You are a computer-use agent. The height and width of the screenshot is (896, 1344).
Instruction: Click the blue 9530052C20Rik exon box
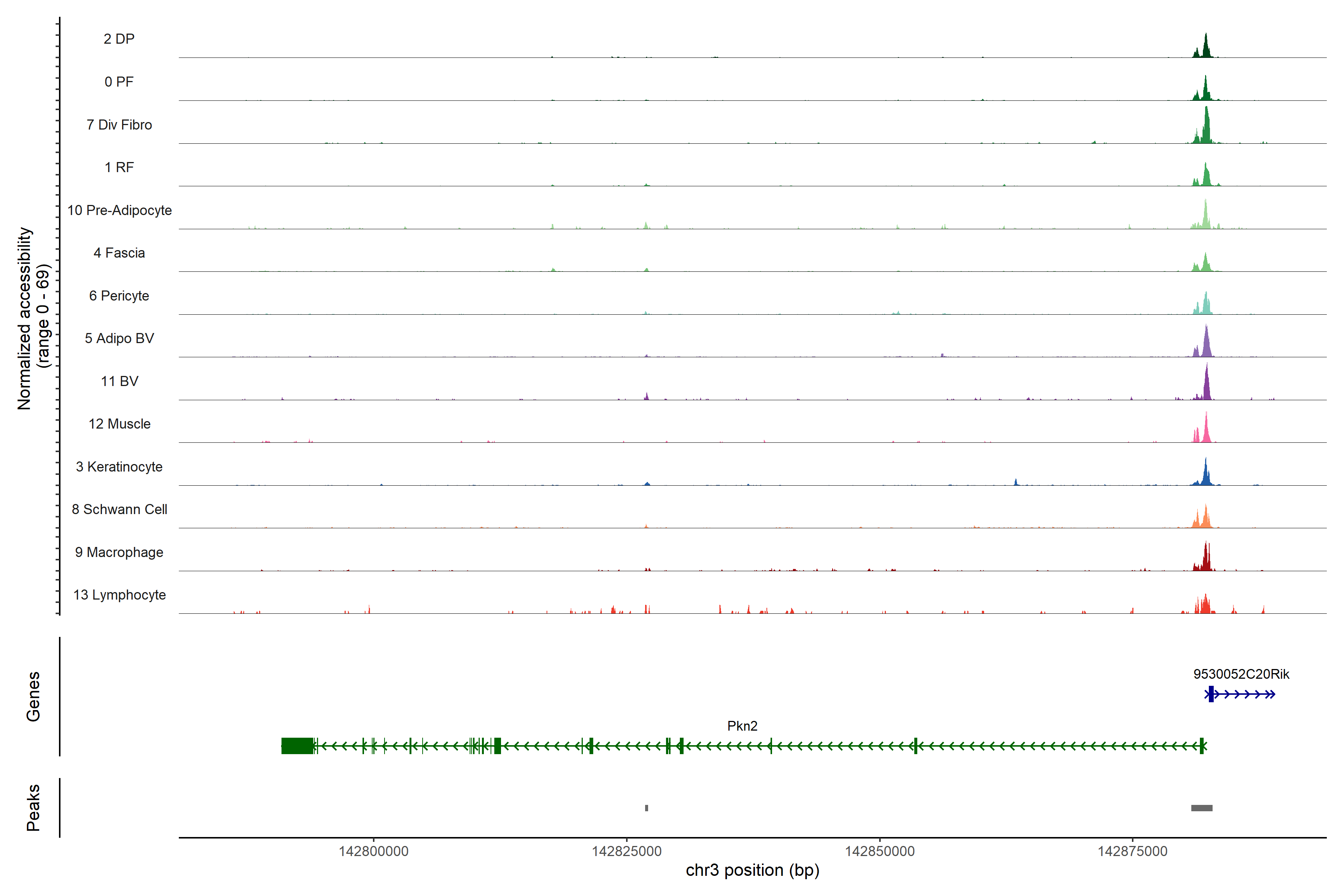point(1211,694)
